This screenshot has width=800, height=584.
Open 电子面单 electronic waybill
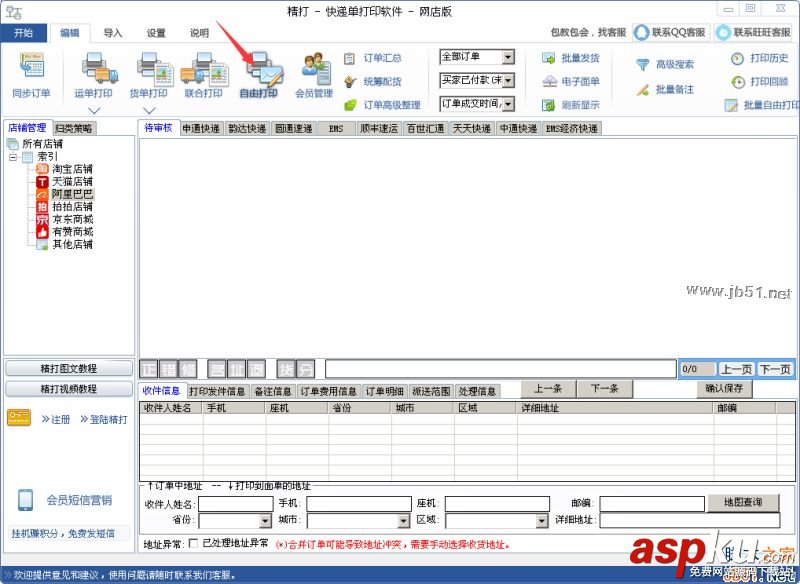pyautogui.click(x=571, y=82)
